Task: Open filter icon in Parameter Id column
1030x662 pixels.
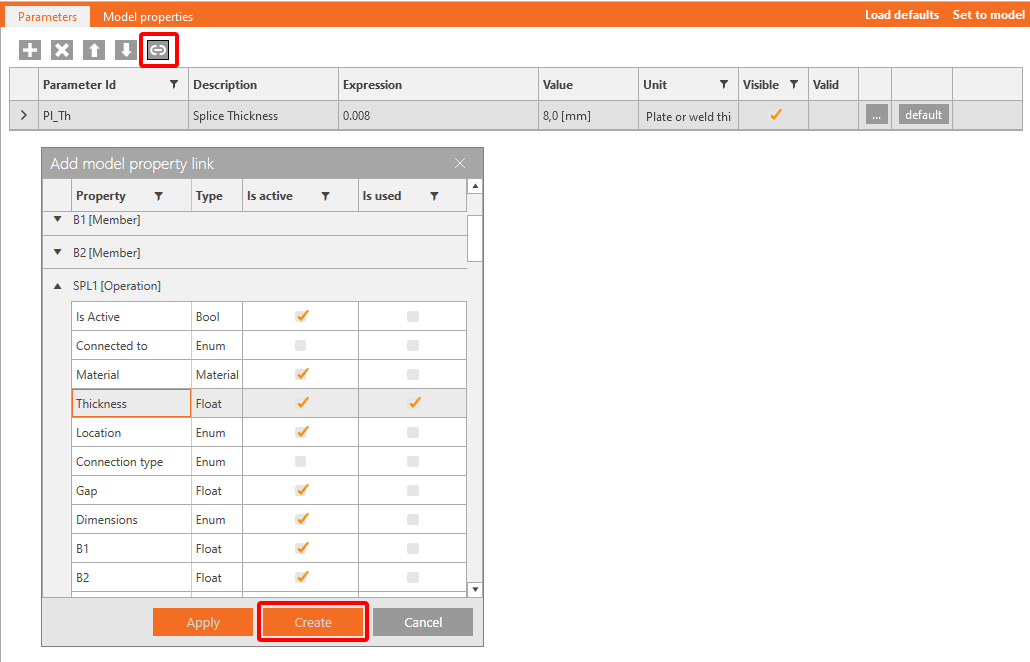Action: coord(174,85)
